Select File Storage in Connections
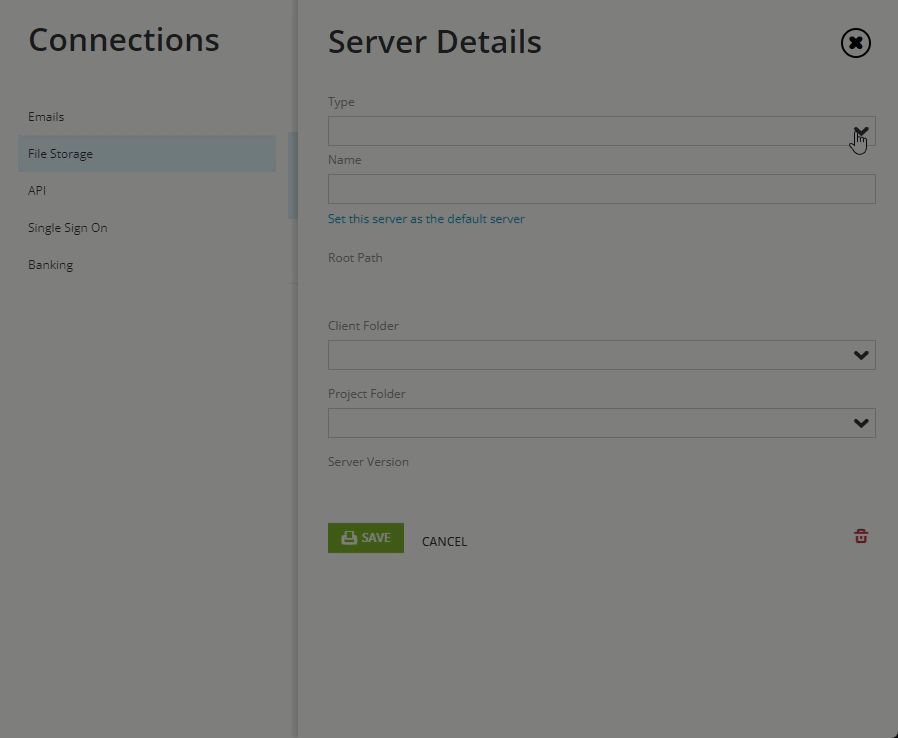This screenshot has height=738, width=898. point(147,153)
